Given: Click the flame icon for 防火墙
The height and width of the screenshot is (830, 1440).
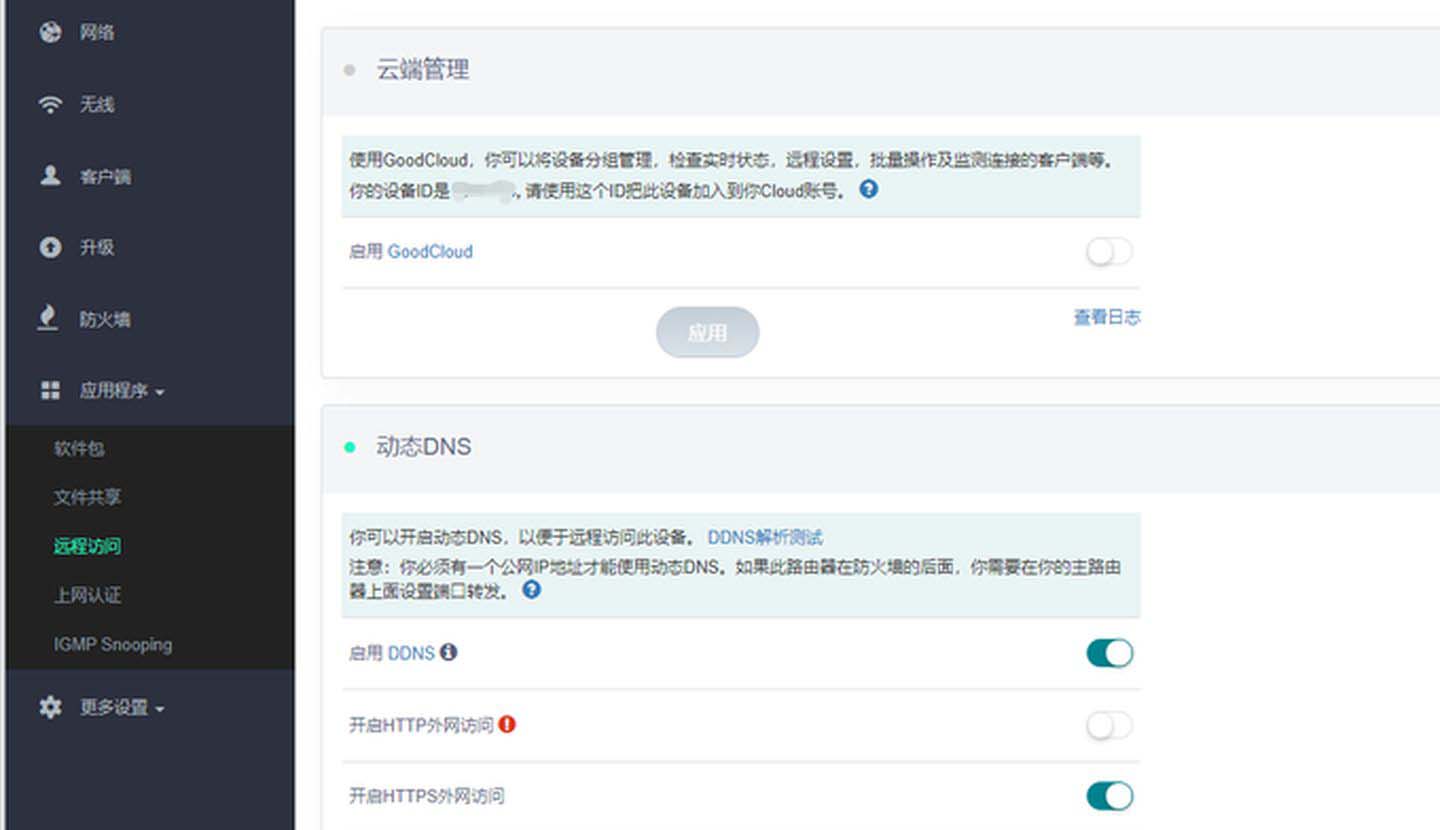Looking at the screenshot, I should click(48, 318).
